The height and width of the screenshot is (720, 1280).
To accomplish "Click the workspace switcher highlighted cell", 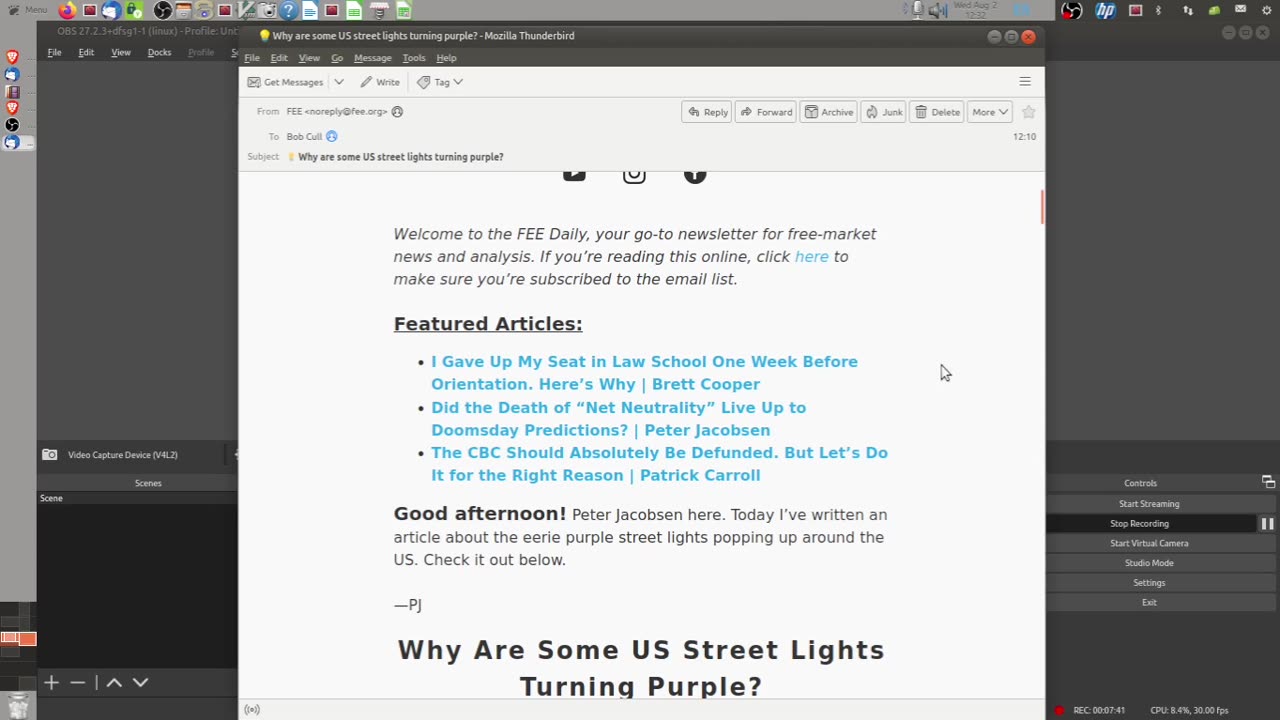I will tap(18, 638).
